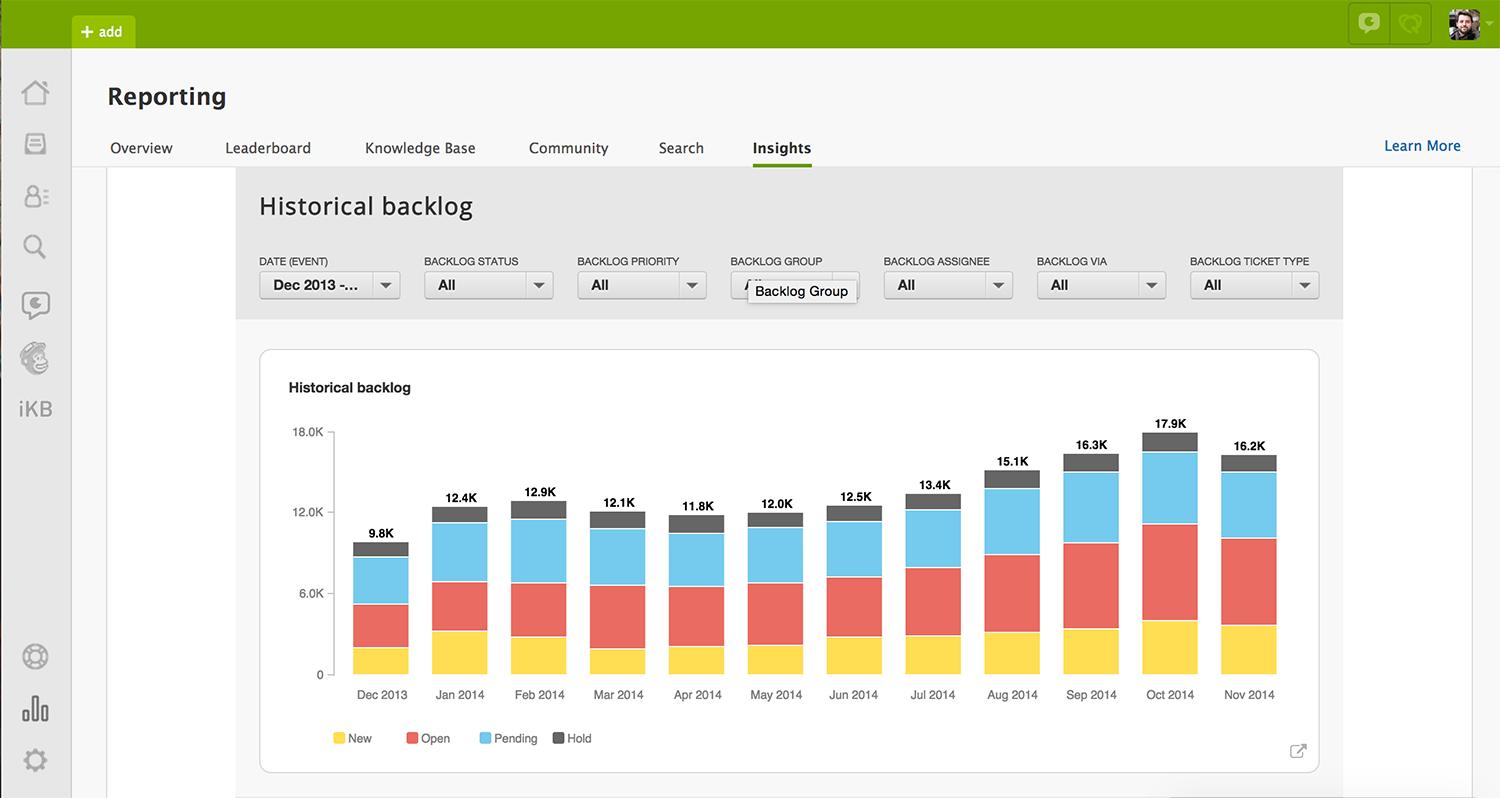Viewport: 1500px width, 798px height.
Task: Open the iKB app in sidebar
Action: pyautogui.click(x=35, y=409)
